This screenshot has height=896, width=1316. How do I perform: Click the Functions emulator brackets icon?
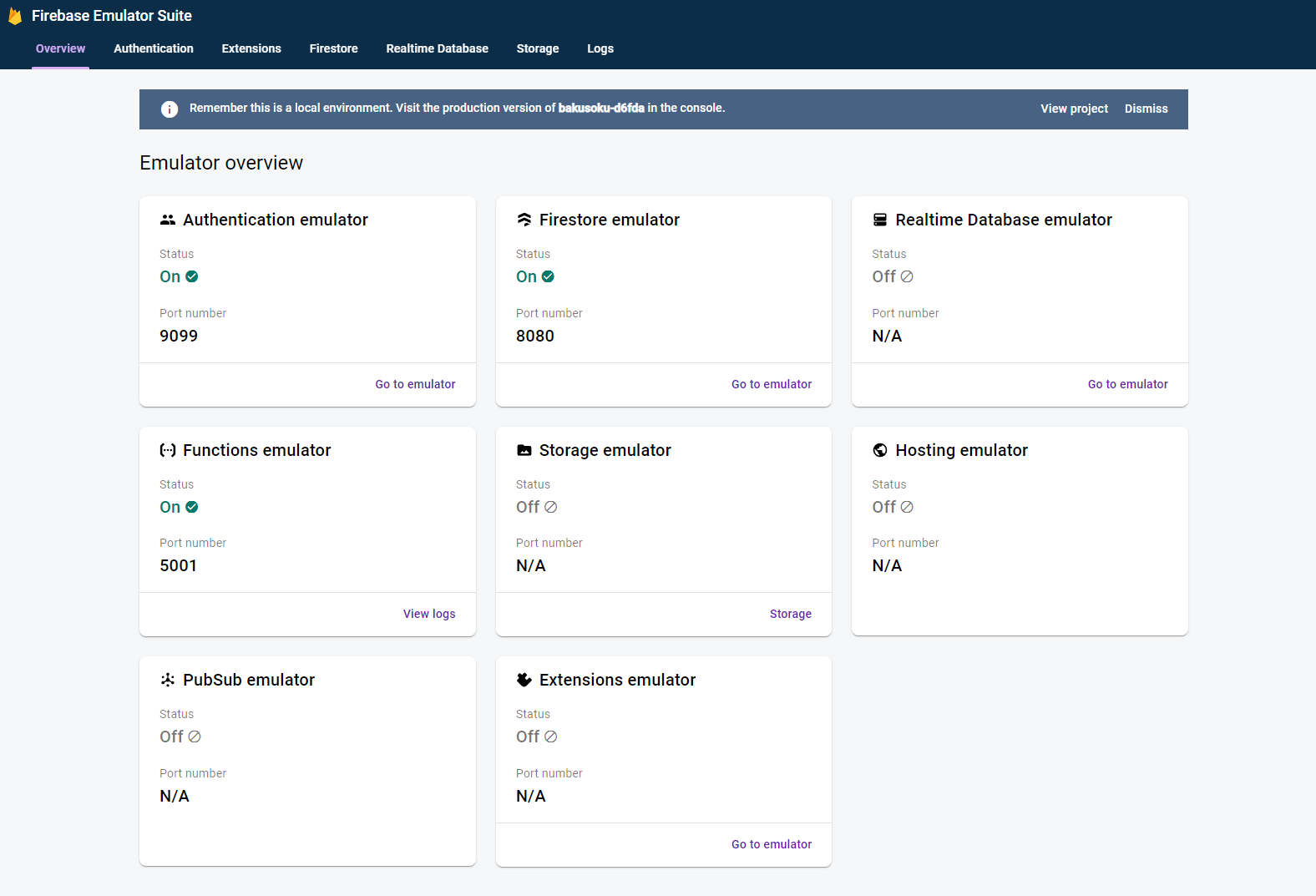168,450
